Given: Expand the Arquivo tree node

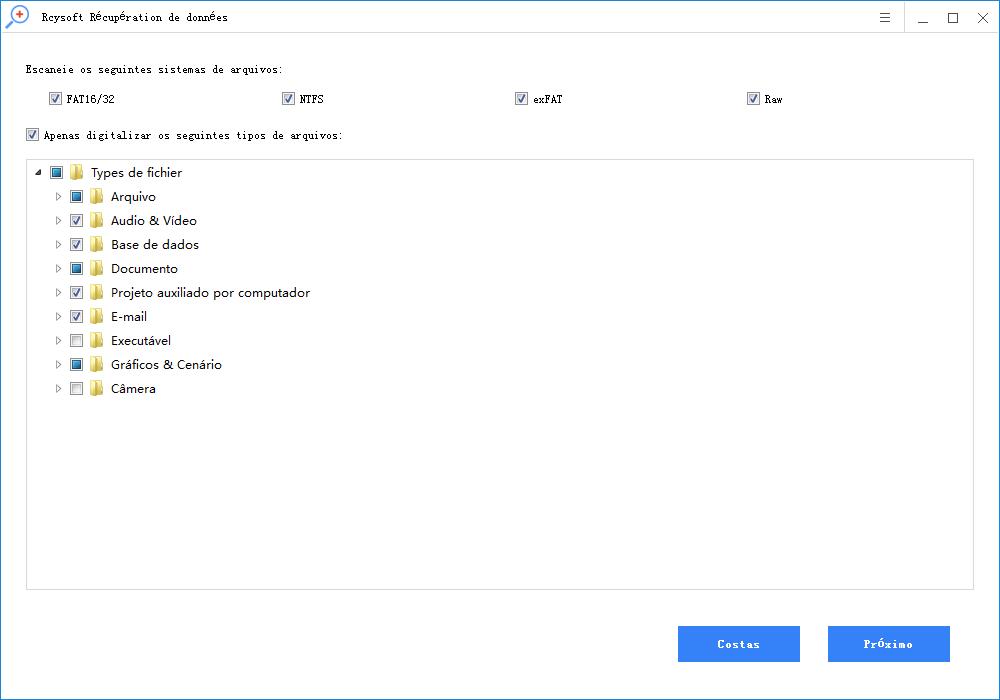Looking at the screenshot, I should tap(58, 196).
